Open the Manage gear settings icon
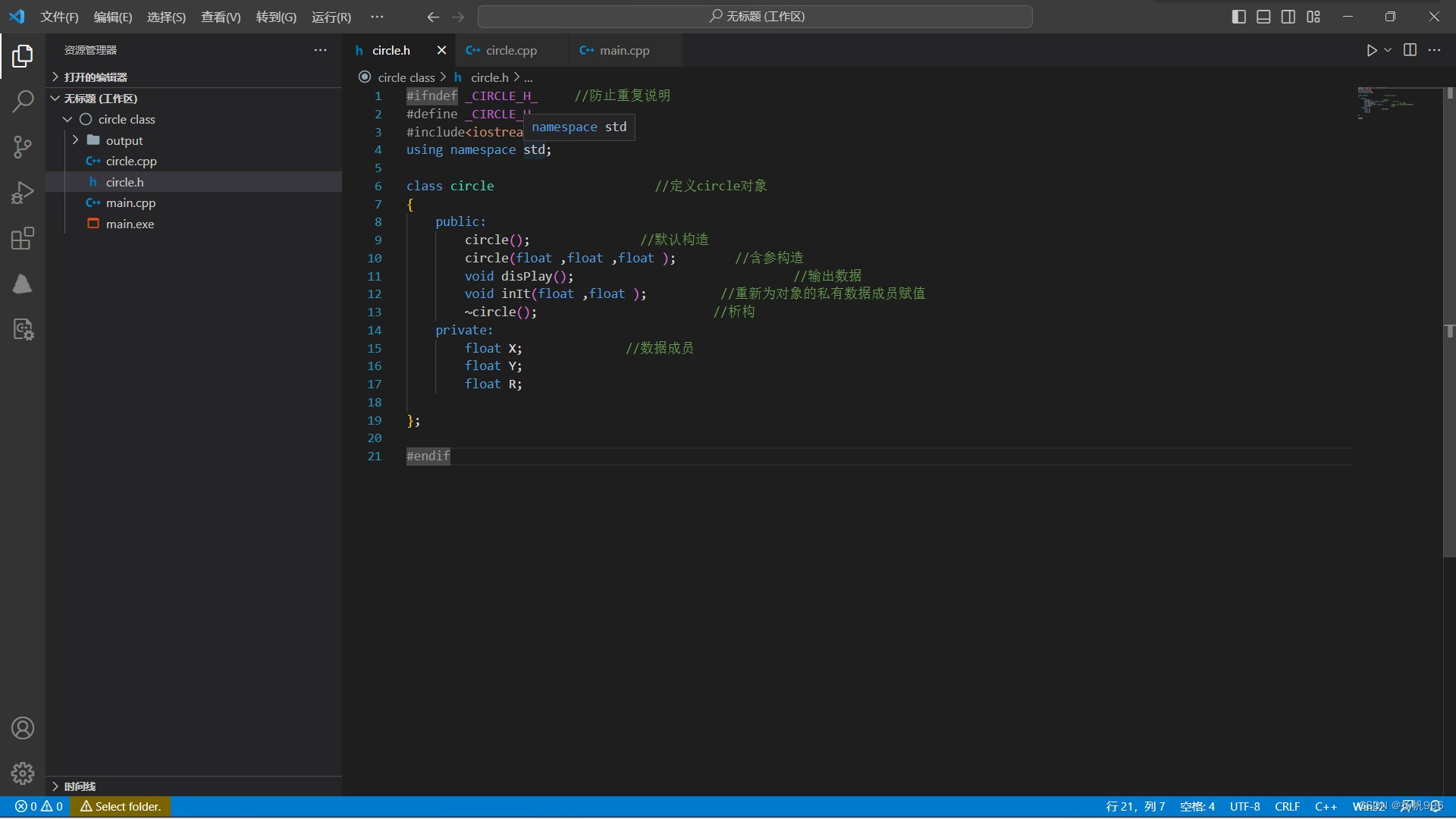 click(23, 773)
